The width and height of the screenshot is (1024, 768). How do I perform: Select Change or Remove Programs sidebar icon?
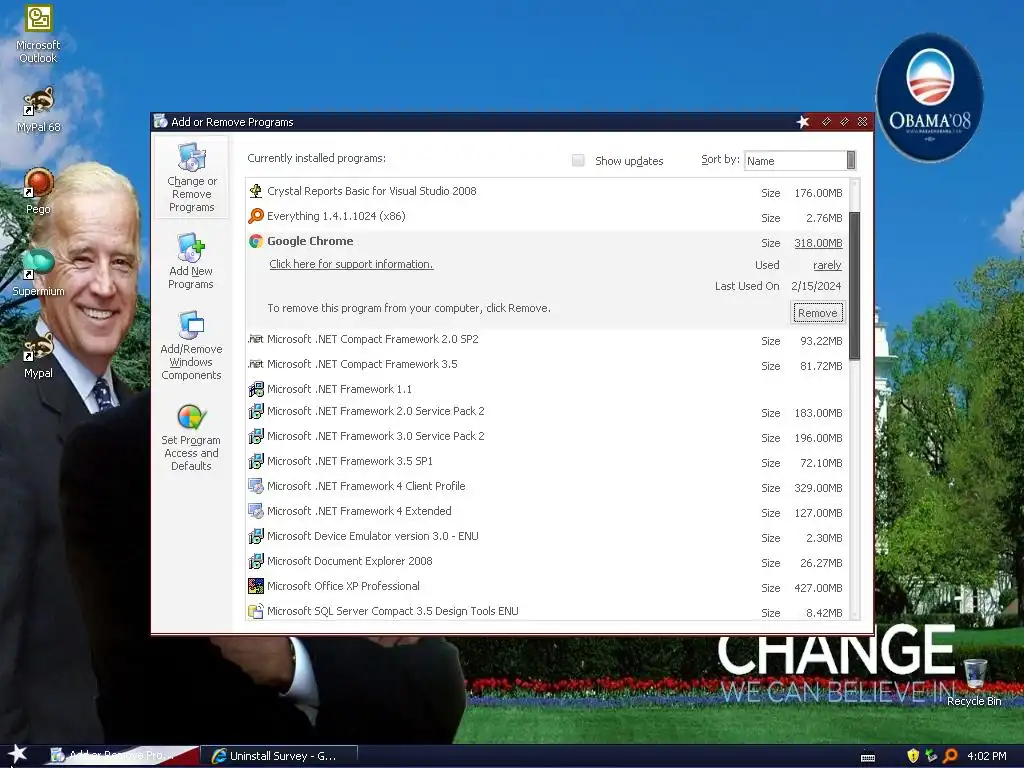click(191, 178)
